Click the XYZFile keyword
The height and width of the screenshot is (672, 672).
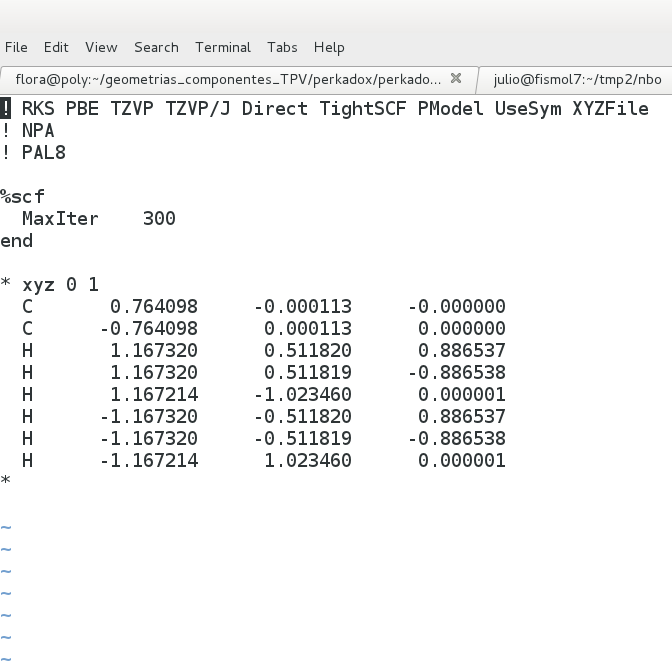610,109
